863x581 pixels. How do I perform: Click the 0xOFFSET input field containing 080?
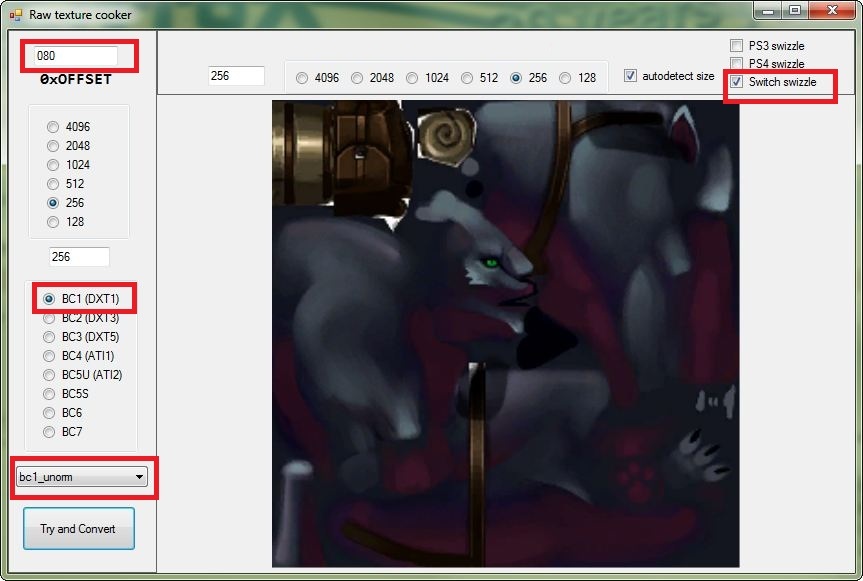pos(75,56)
